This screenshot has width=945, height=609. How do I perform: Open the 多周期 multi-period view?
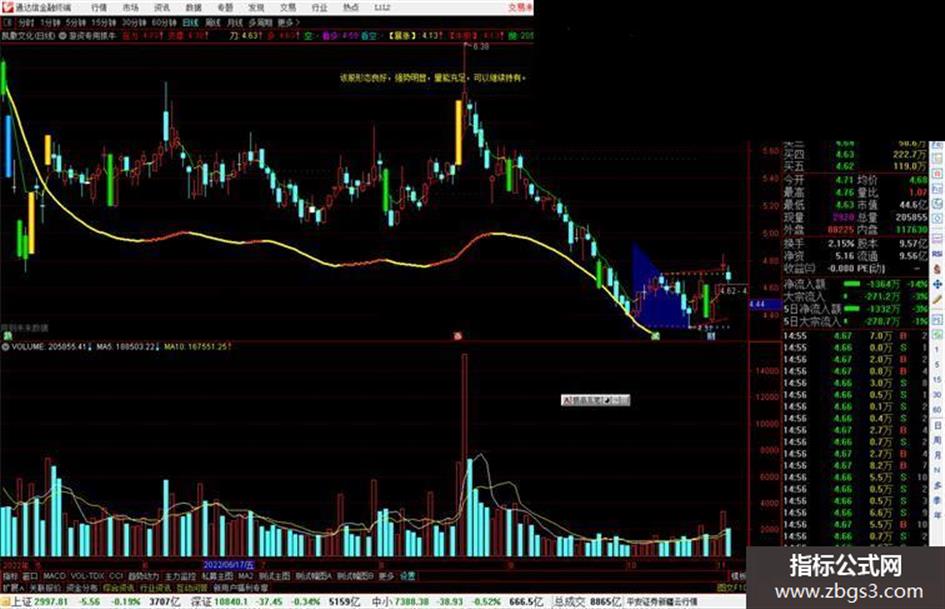pyautogui.click(x=260, y=23)
